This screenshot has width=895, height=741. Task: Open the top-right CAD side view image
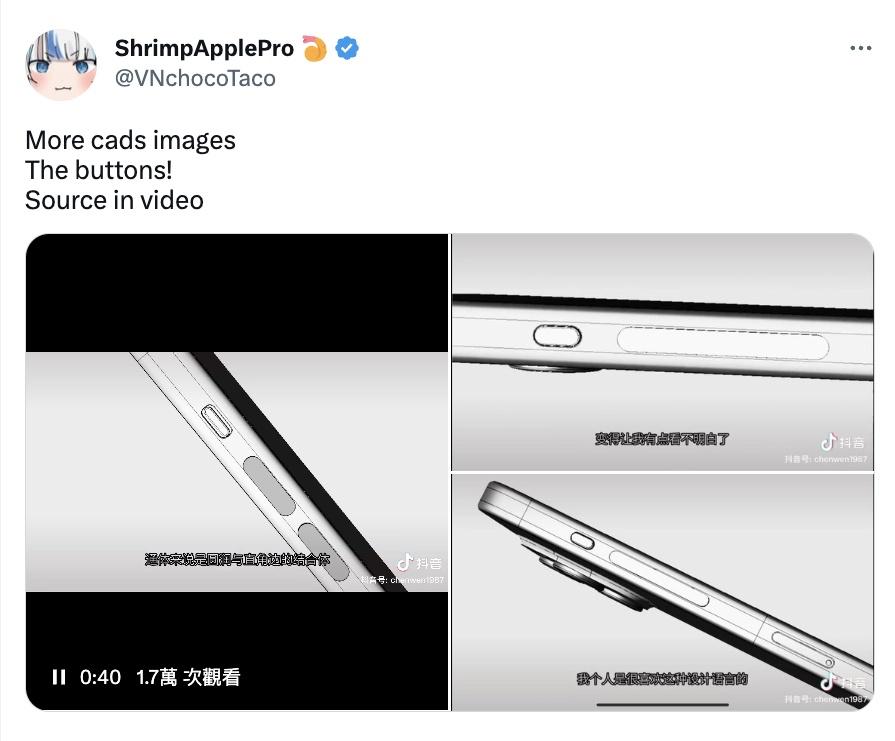(x=663, y=352)
